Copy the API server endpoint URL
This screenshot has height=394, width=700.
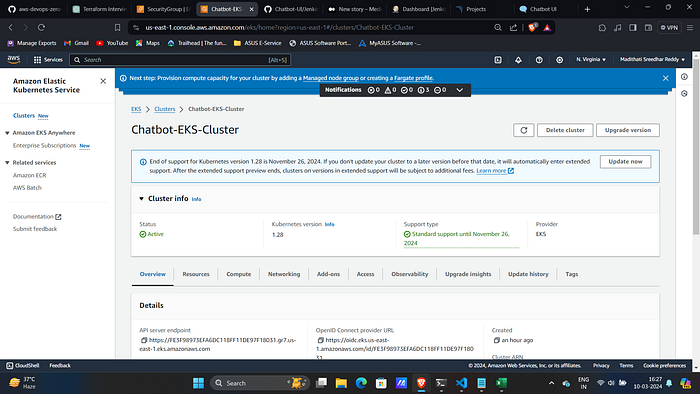[x=144, y=340]
